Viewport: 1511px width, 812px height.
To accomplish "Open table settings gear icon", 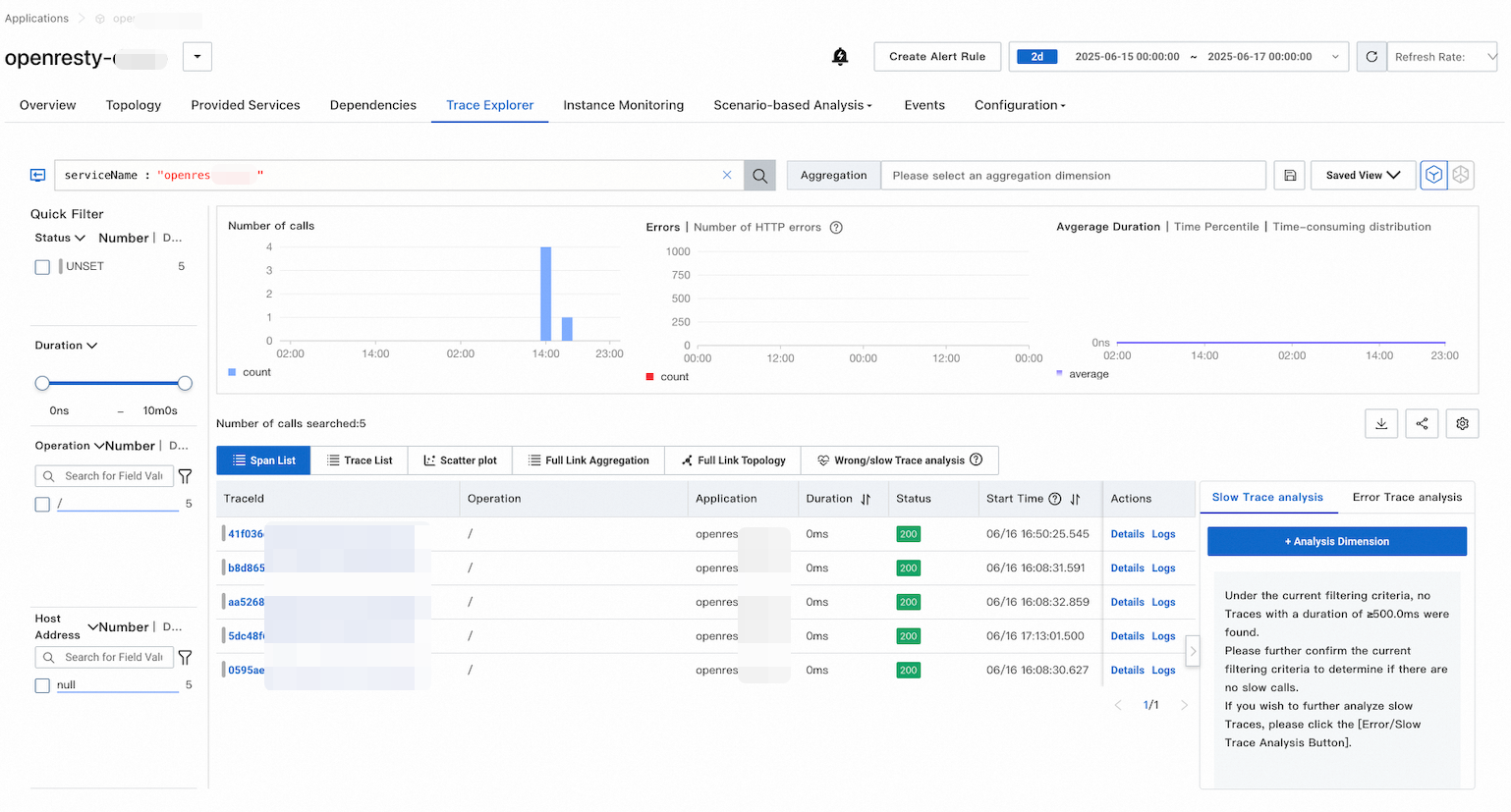I will pos(1462,424).
